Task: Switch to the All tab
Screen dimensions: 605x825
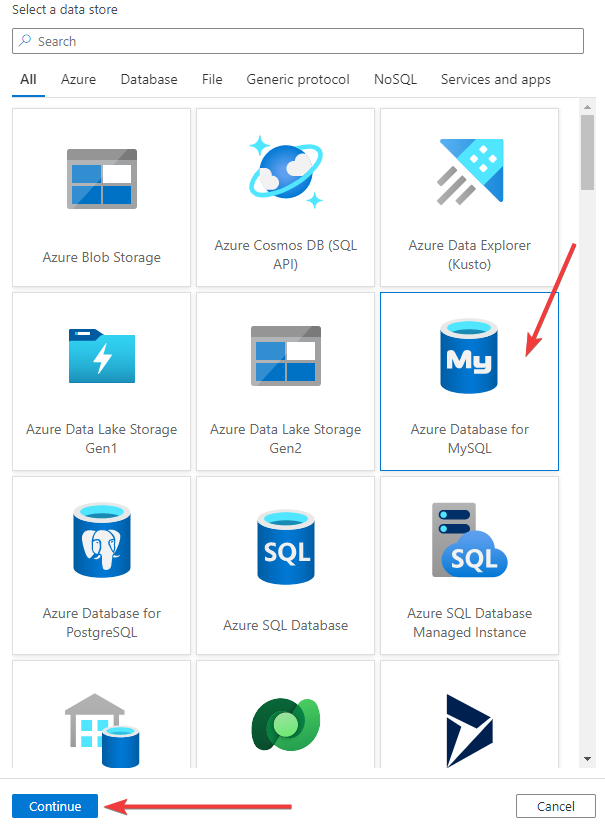Action: coord(28,79)
